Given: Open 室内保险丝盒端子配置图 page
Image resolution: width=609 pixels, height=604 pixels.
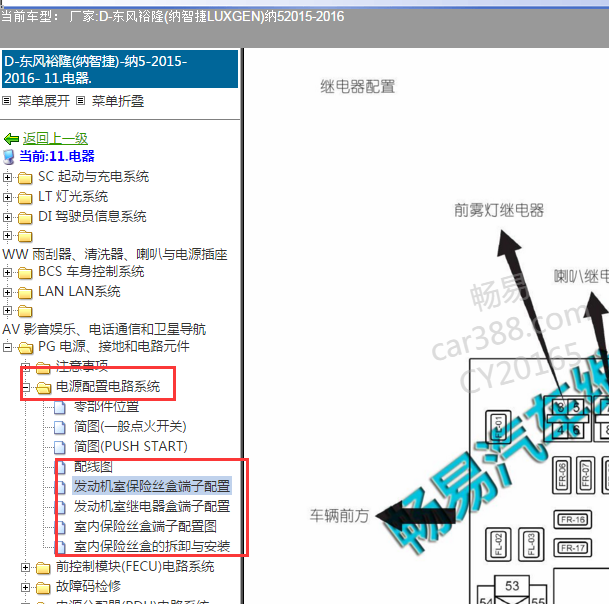Looking at the screenshot, I should 145,526.
